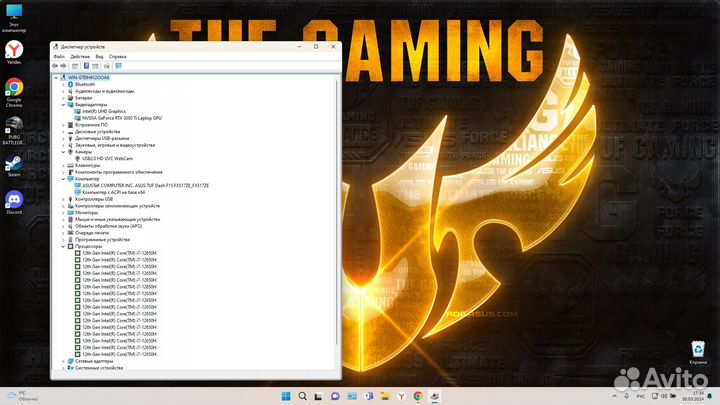Open the Действие menu
720x405 pixels.
[80, 56]
